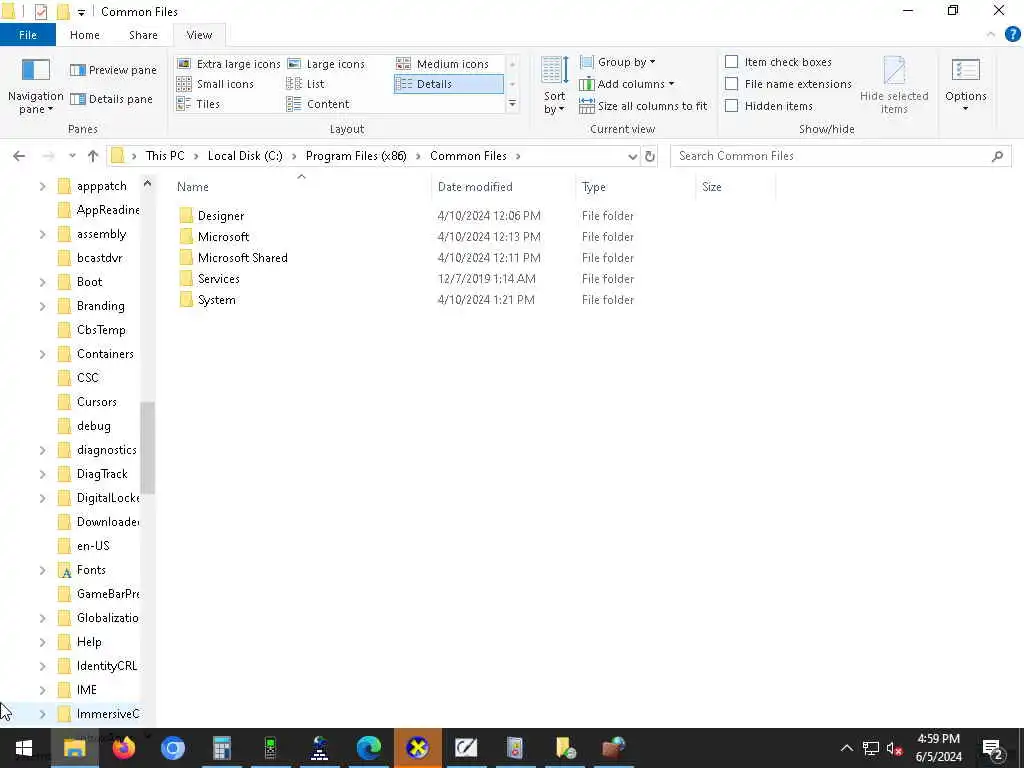This screenshot has width=1024, height=768.
Task: Select the Designer folder
Action: (221, 216)
